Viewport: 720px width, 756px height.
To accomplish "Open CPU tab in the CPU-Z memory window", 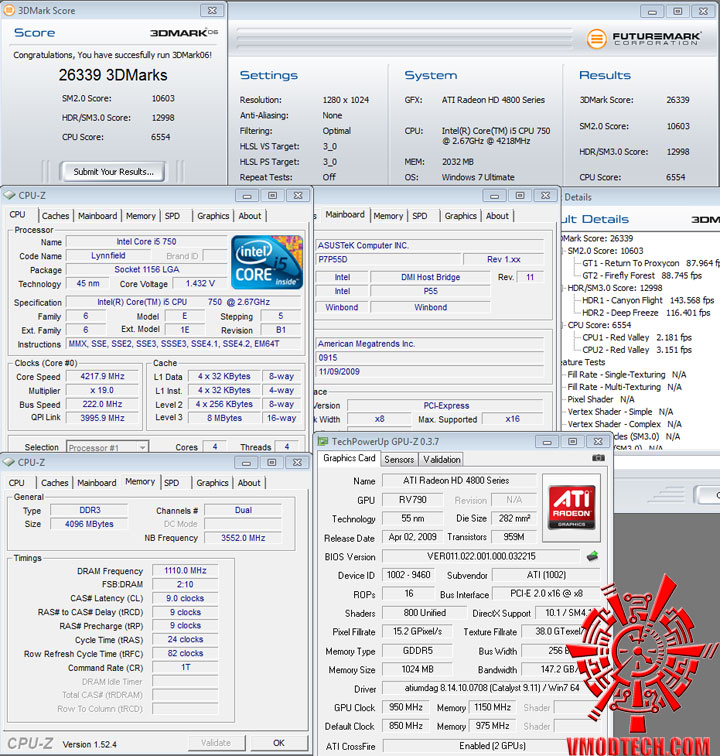I will [x=16, y=483].
